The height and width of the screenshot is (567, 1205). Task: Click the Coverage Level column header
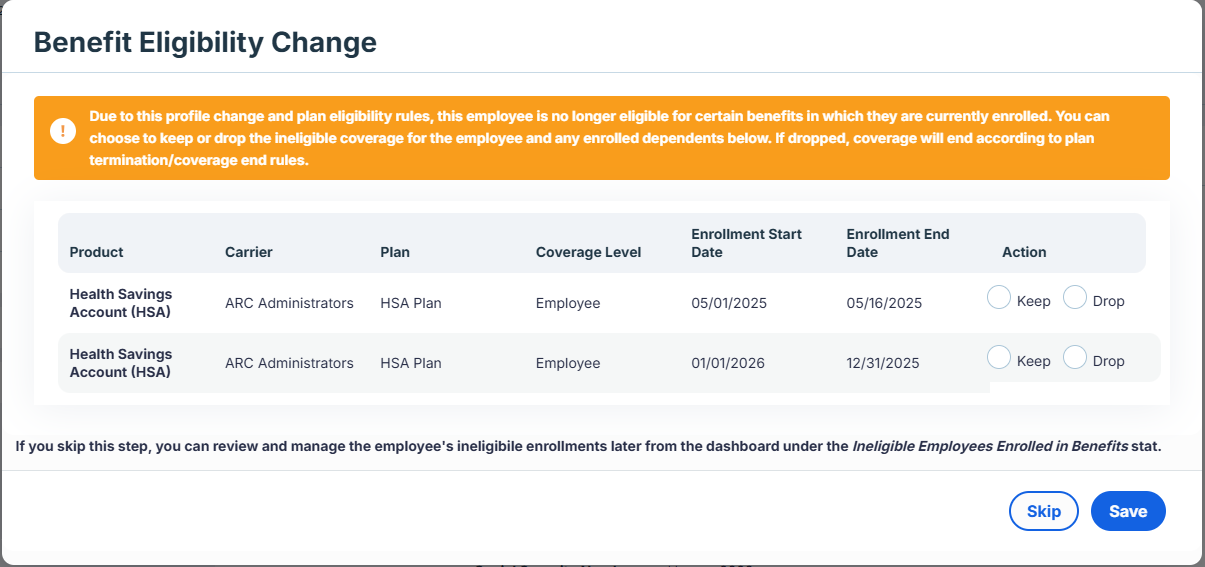pos(589,252)
